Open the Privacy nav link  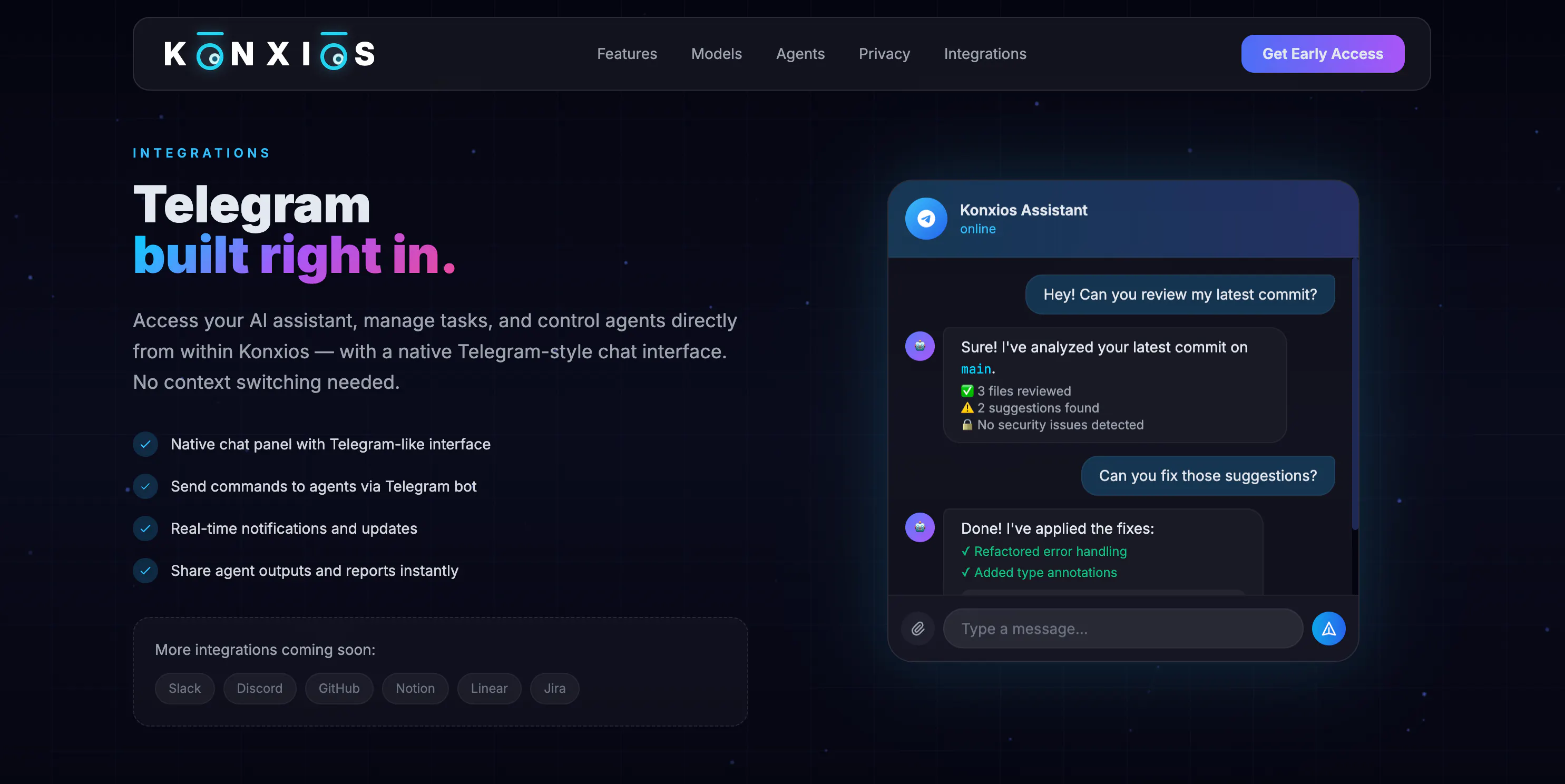point(884,53)
